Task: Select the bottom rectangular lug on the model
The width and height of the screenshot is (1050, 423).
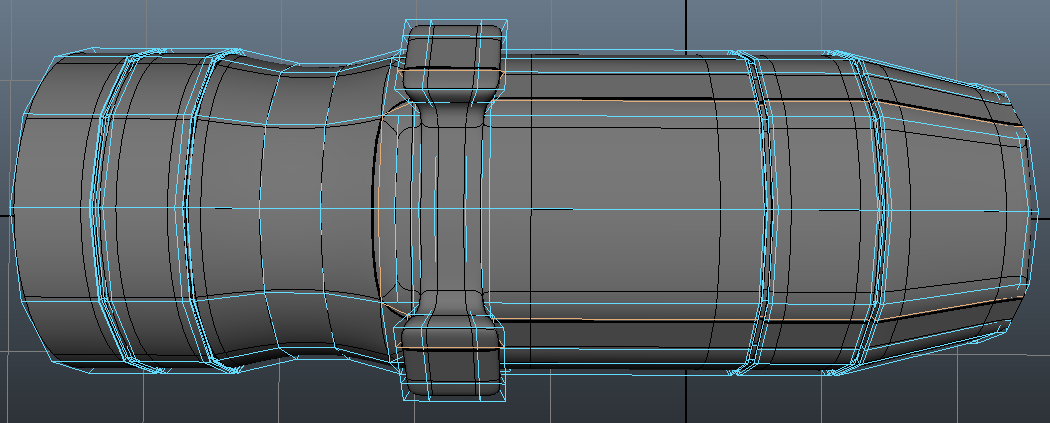Action: [x=451, y=360]
